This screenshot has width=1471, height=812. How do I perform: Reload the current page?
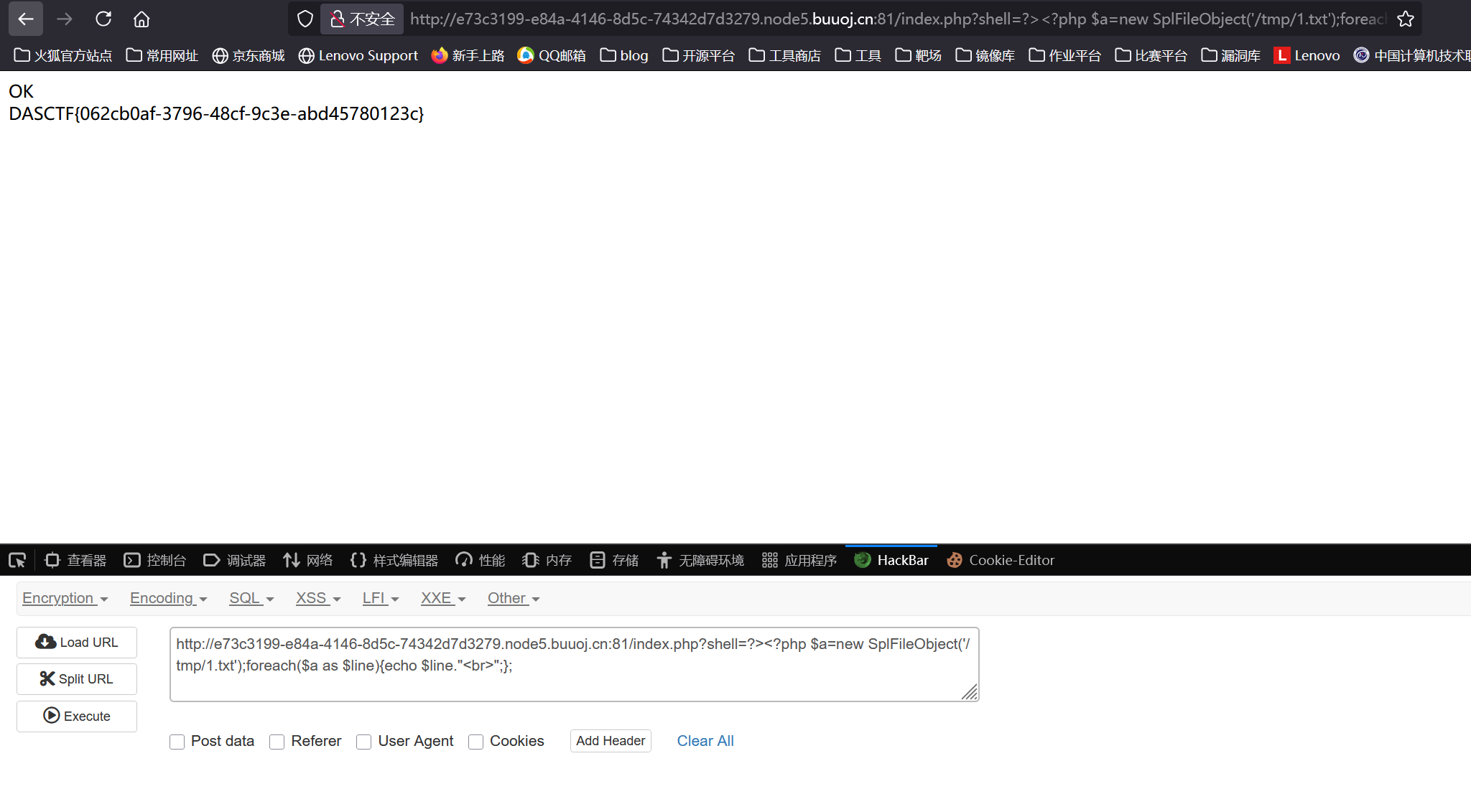(x=103, y=19)
